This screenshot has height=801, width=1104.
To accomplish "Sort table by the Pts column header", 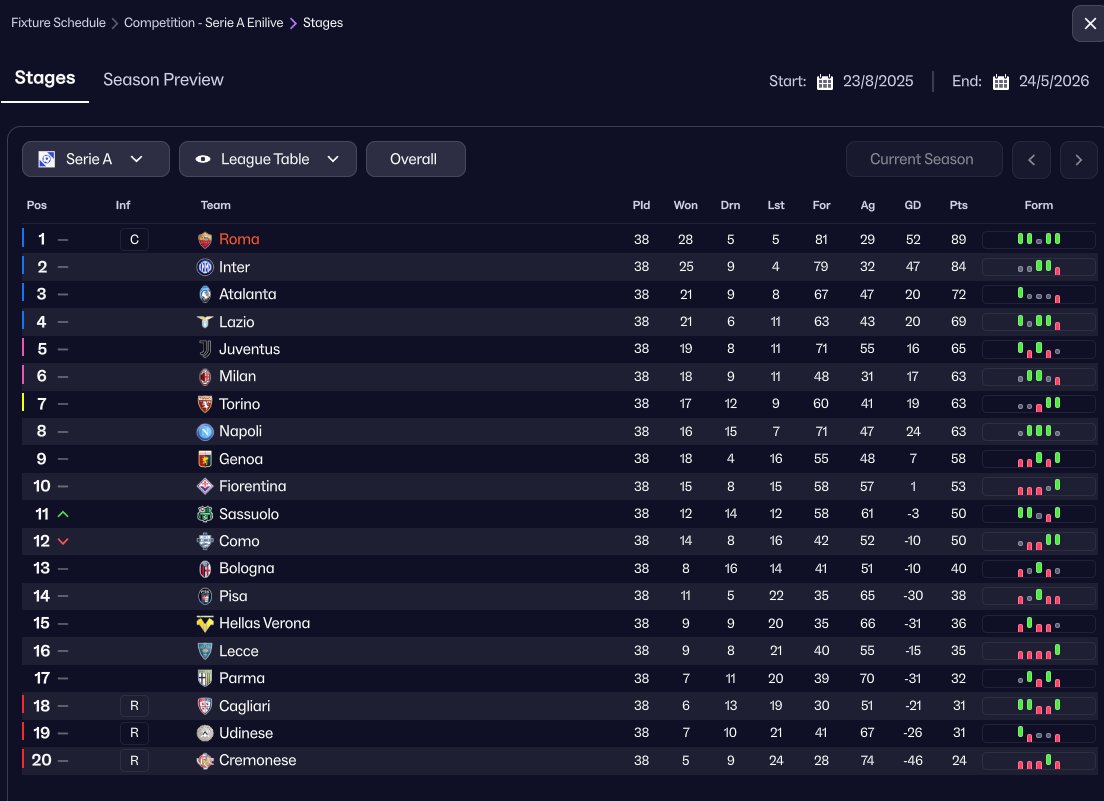I will coord(958,205).
